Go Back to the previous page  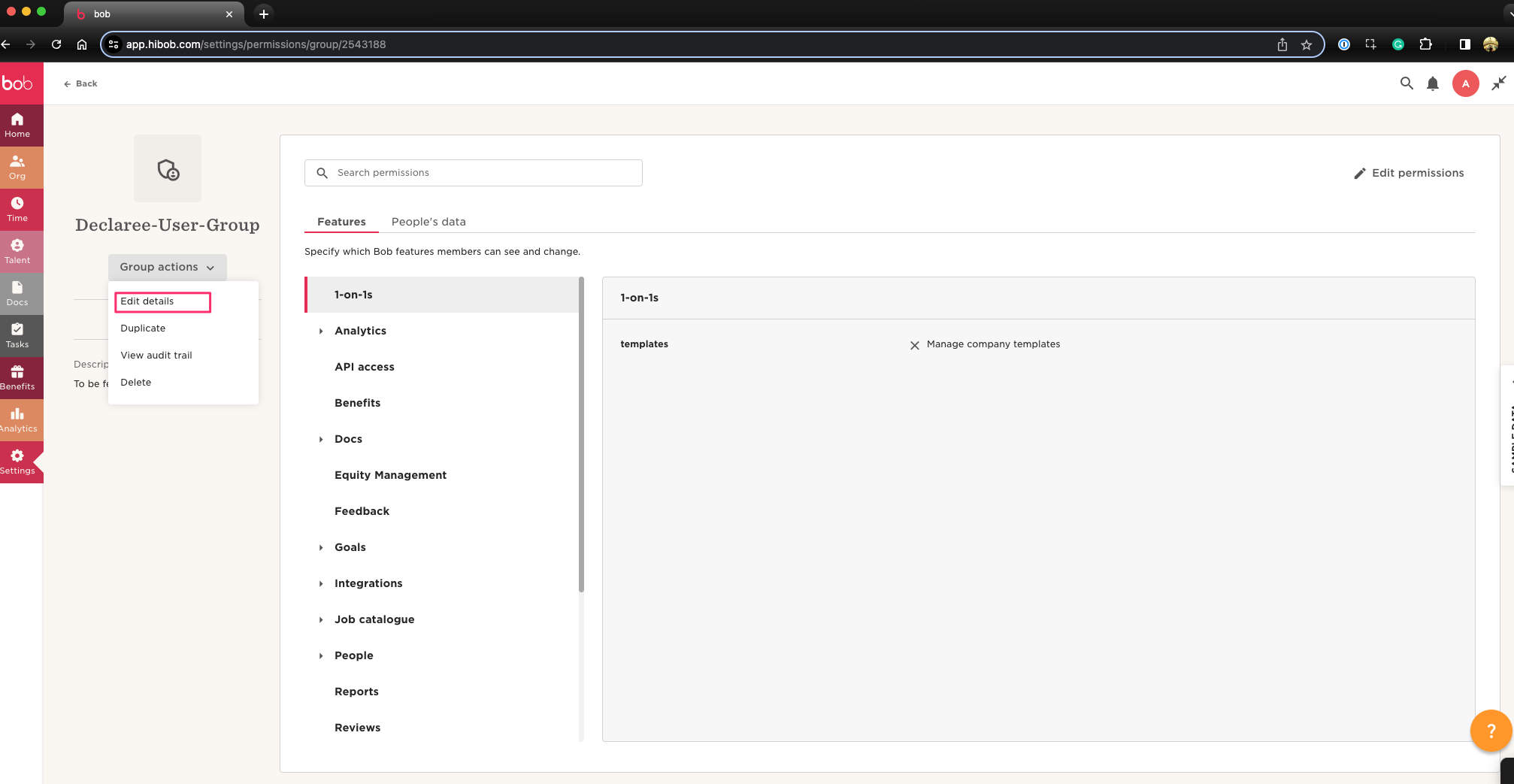80,83
